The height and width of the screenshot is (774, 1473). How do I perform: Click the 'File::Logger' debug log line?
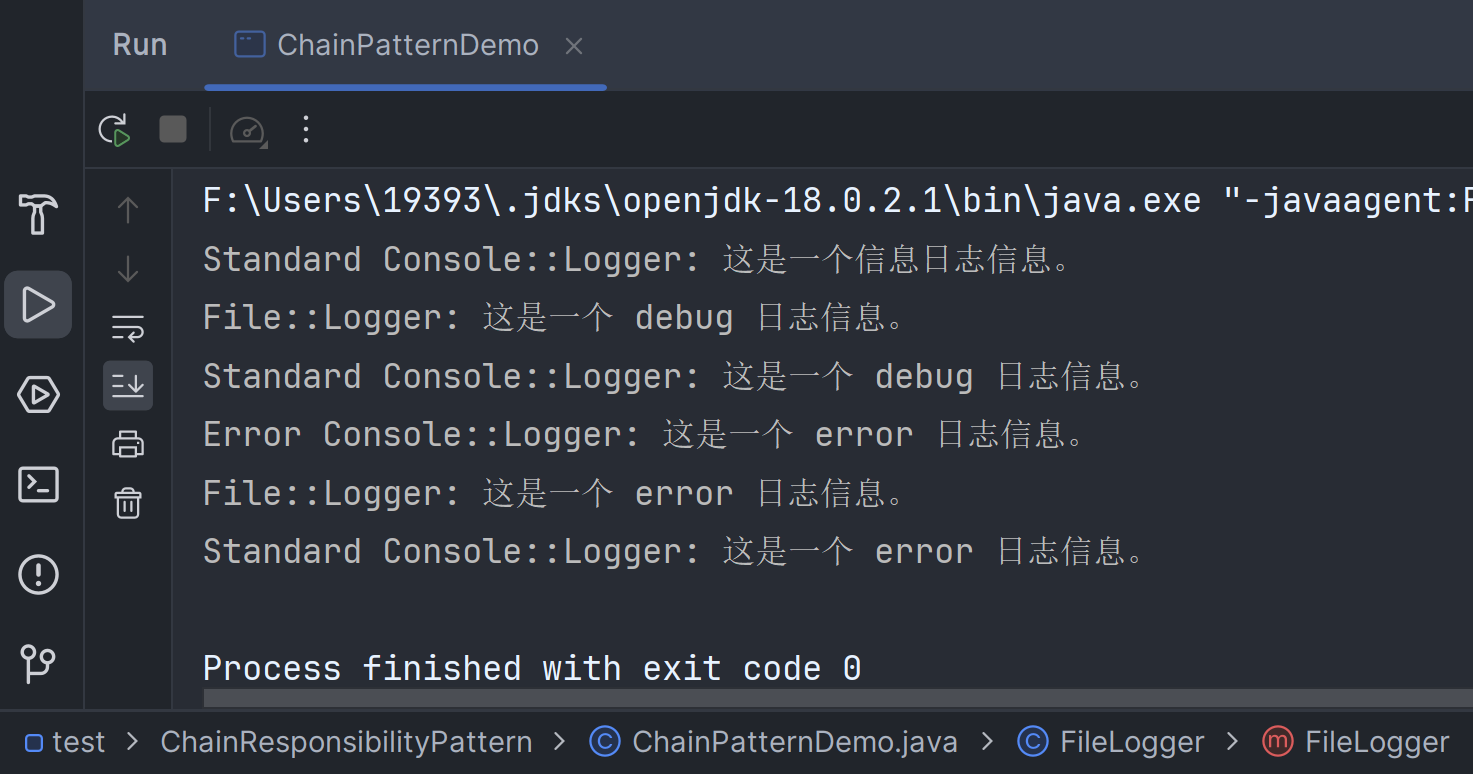[x=554, y=318]
